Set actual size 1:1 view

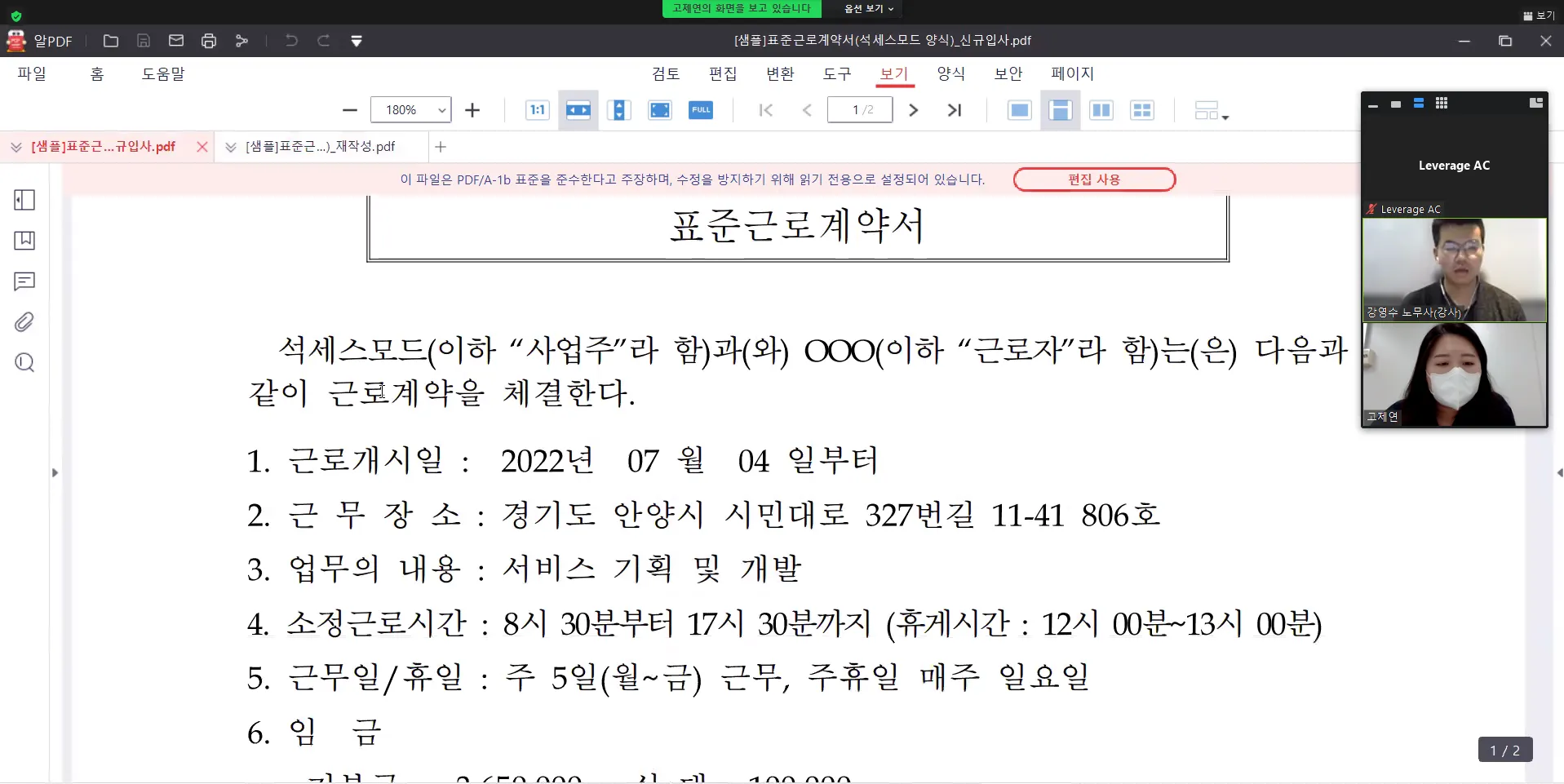(538, 110)
